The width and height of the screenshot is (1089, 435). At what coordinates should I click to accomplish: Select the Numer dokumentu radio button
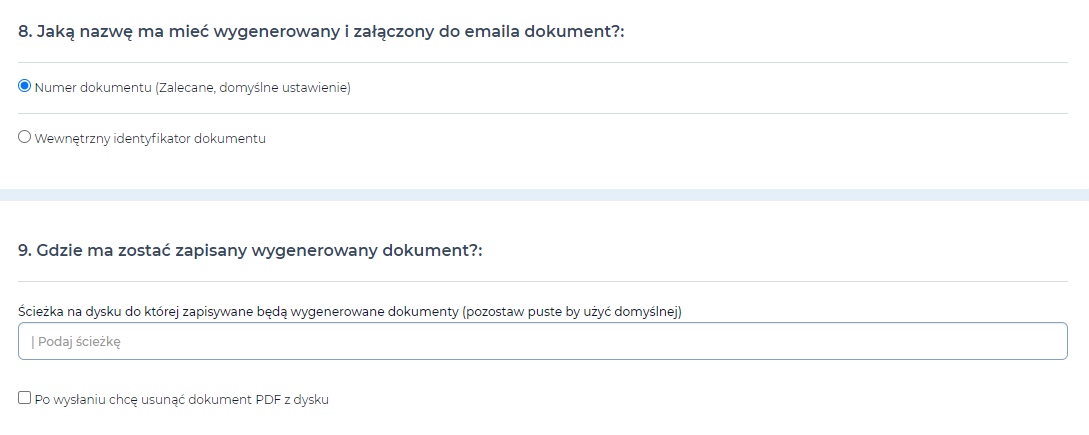coord(24,86)
